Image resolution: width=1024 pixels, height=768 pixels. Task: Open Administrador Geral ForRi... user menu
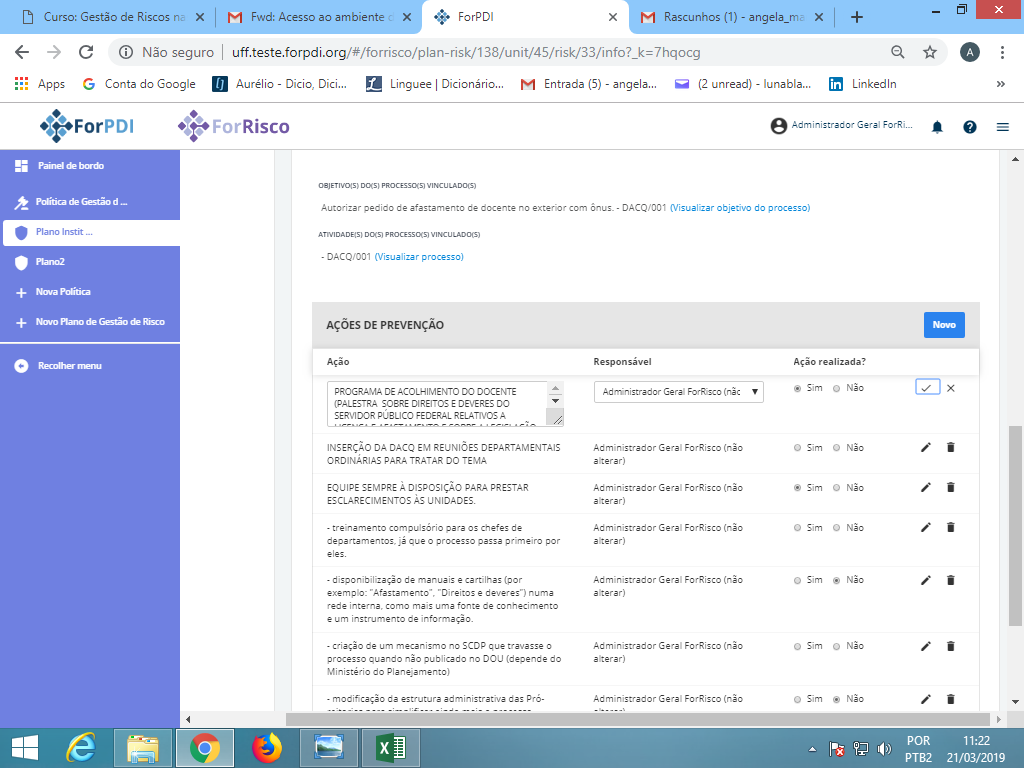coord(841,125)
